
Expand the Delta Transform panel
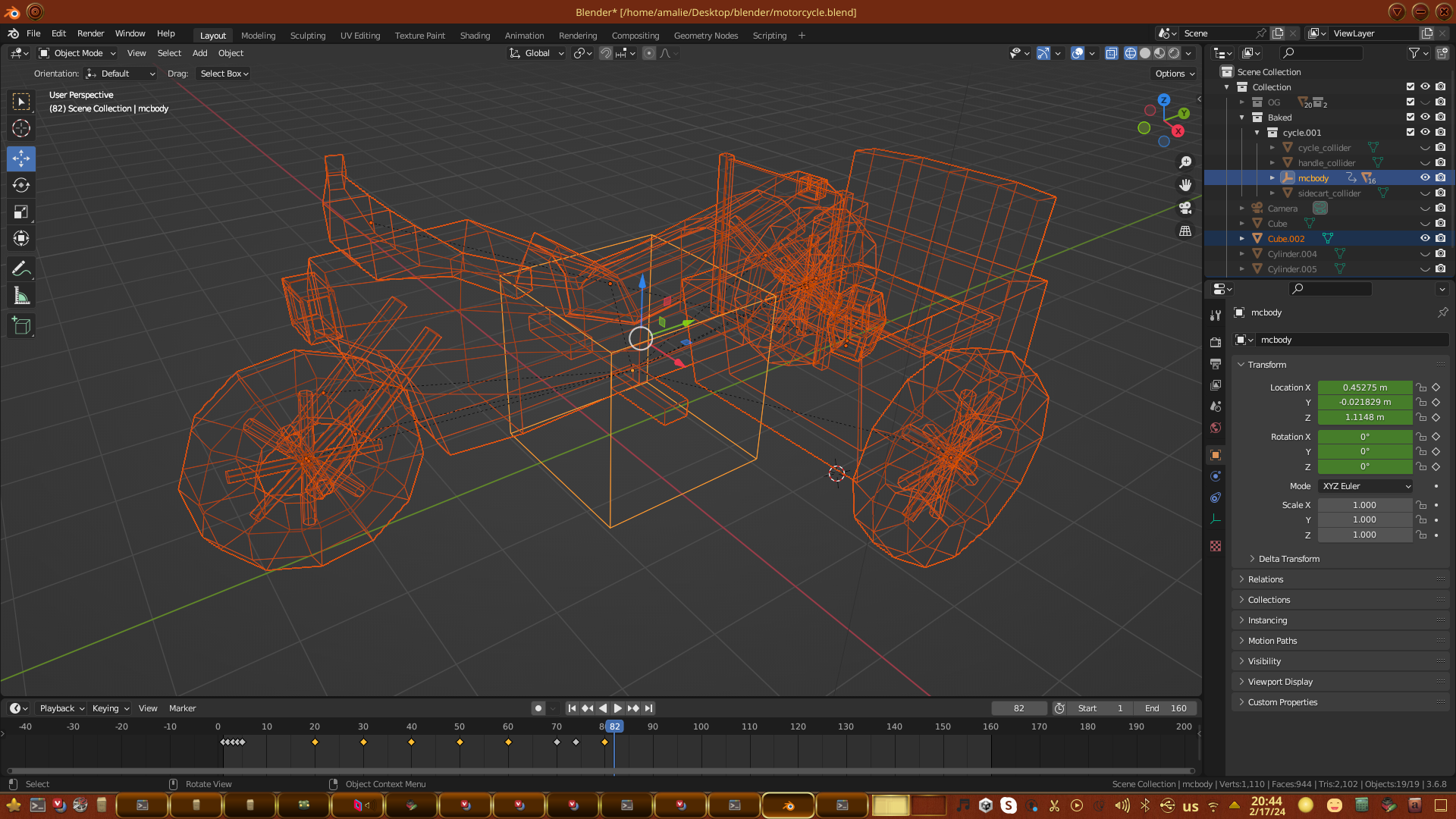coord(1288,559)
